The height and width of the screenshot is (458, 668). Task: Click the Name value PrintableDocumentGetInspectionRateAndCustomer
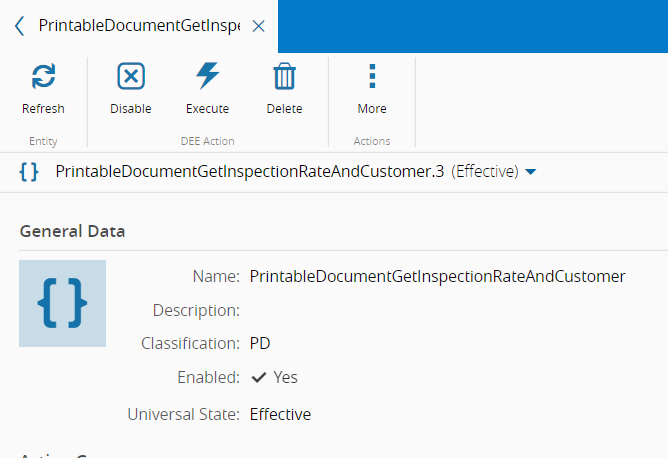coord(437,276)
